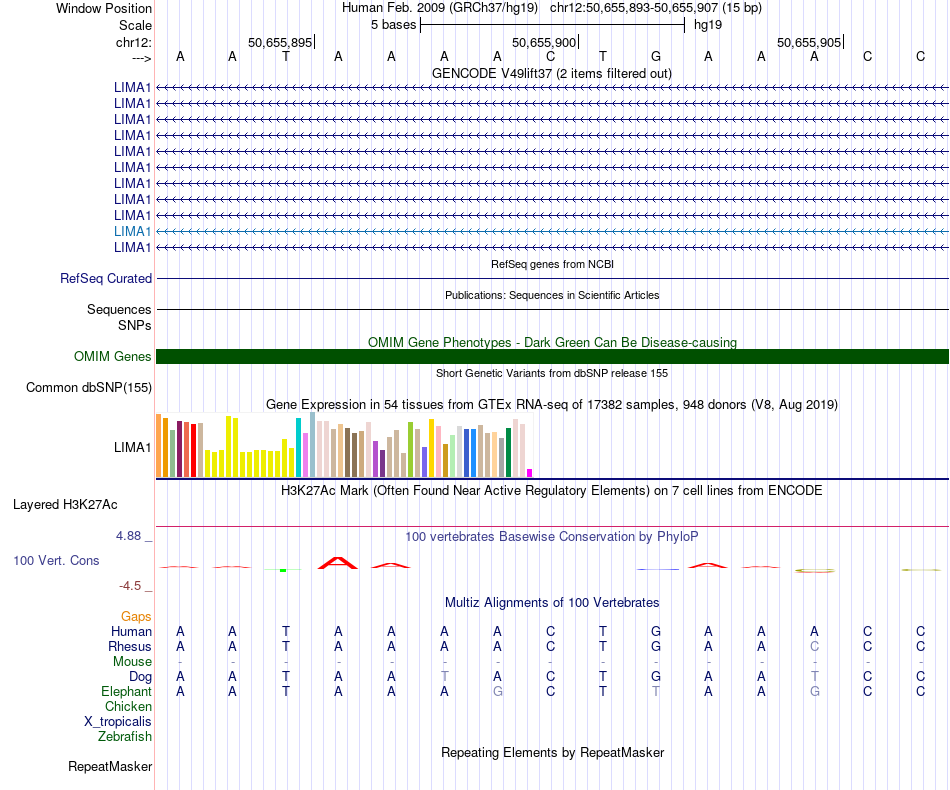Click the -4.5 PhyloP lower scale value
This screenshot has height=790, width=950.
[x=130, y=586]
